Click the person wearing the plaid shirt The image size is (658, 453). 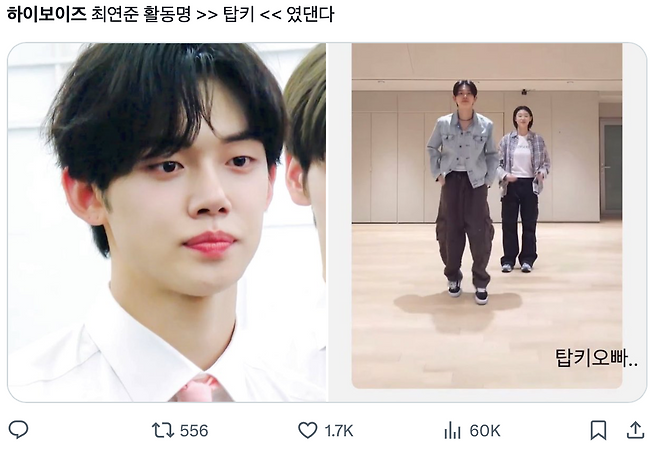click(x=522, y=189)
